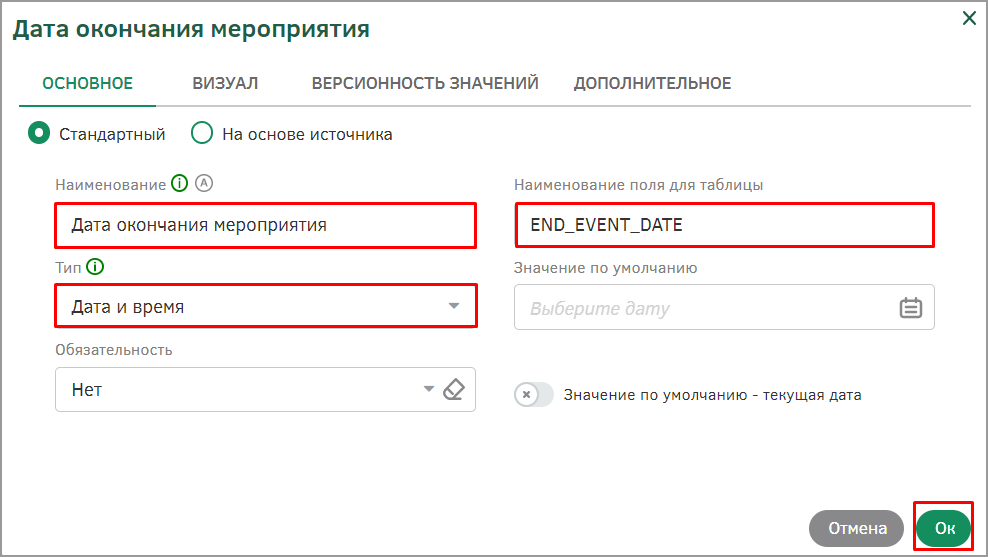Image resolution: width=988 pixels, height=557 pixels.
Task: Expand the Тип dropdown arrow
Action: click(x=454, y=306)
